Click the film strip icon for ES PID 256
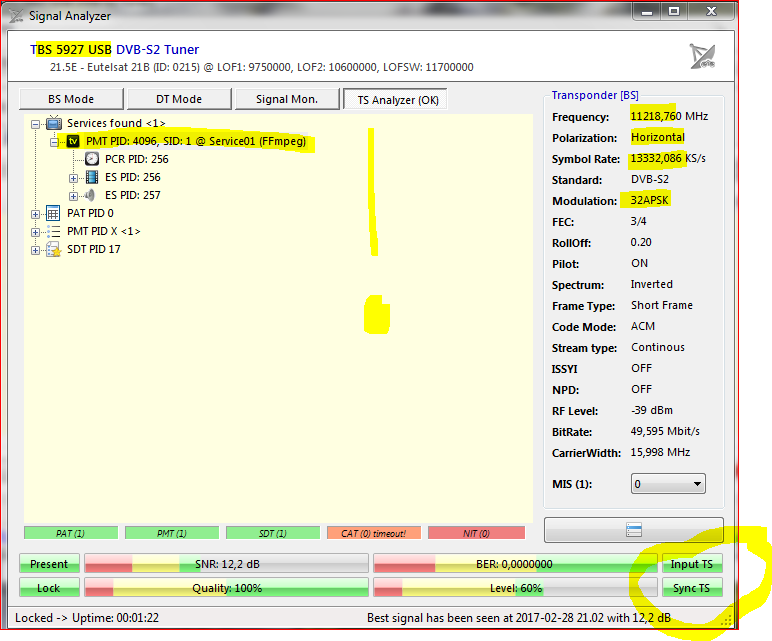The height and width of the screenshot is (641, 772). click(x=92, y=177)
